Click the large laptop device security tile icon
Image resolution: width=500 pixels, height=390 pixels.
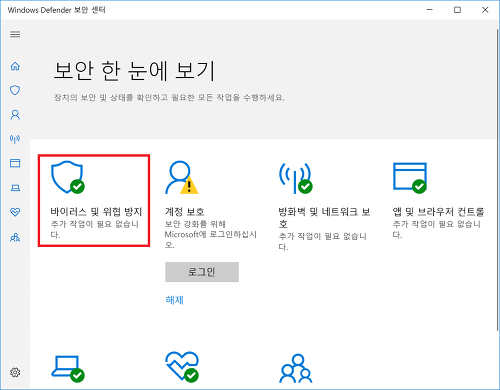coord(68,368)
